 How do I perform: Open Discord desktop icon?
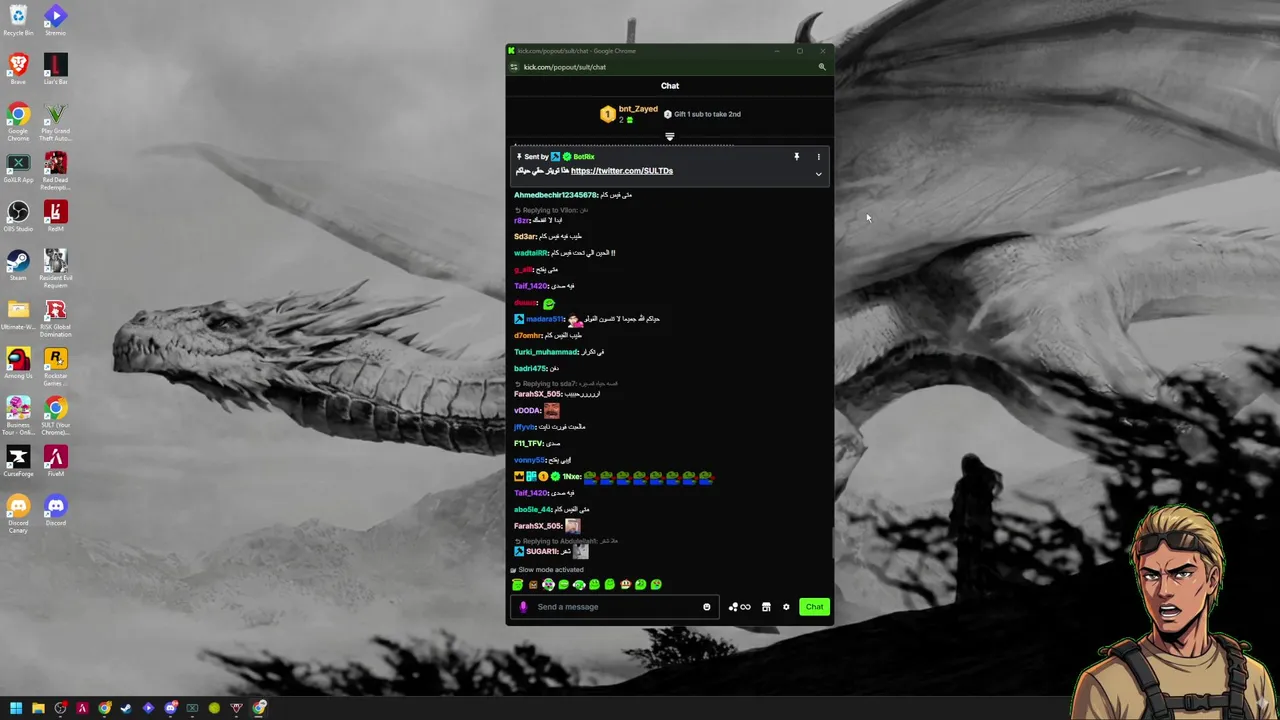pyautogui.click(x=55, y=510)
